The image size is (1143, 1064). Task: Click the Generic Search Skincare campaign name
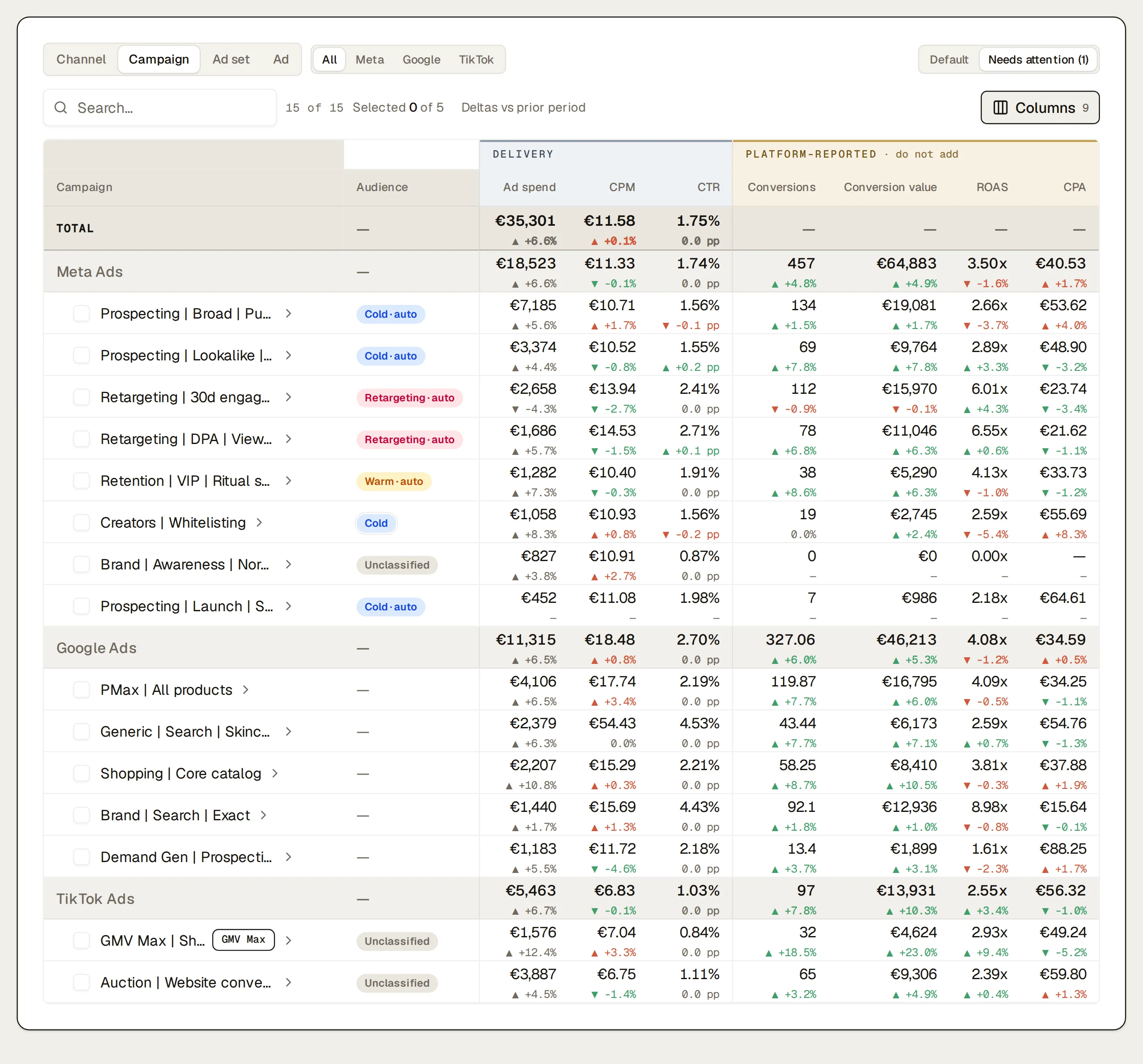[185, 732]
